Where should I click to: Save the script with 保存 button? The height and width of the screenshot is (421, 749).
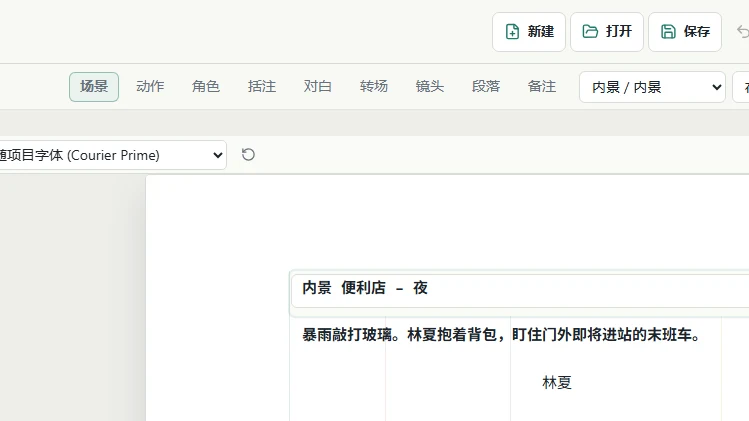(x=685, y=32)
